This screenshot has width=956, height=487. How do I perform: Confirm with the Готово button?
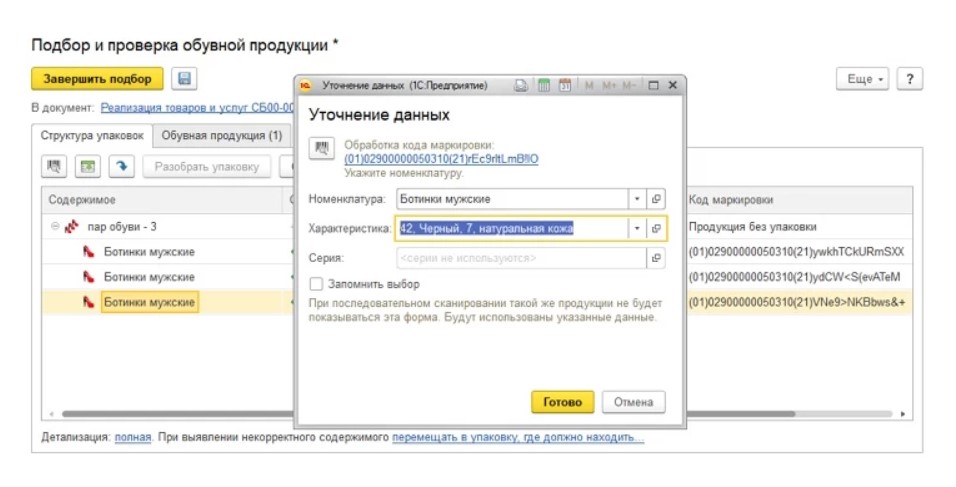[x=562, y=402]
